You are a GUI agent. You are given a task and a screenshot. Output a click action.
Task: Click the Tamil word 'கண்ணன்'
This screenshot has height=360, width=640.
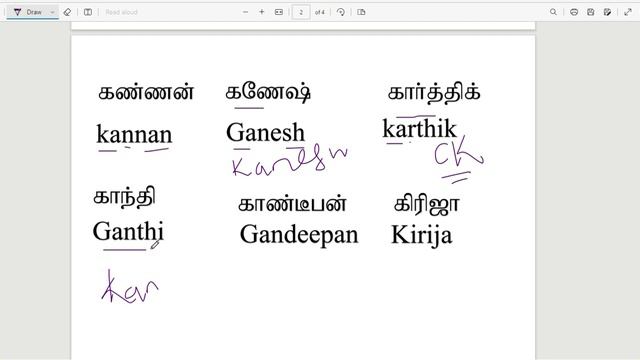[146, 92]
